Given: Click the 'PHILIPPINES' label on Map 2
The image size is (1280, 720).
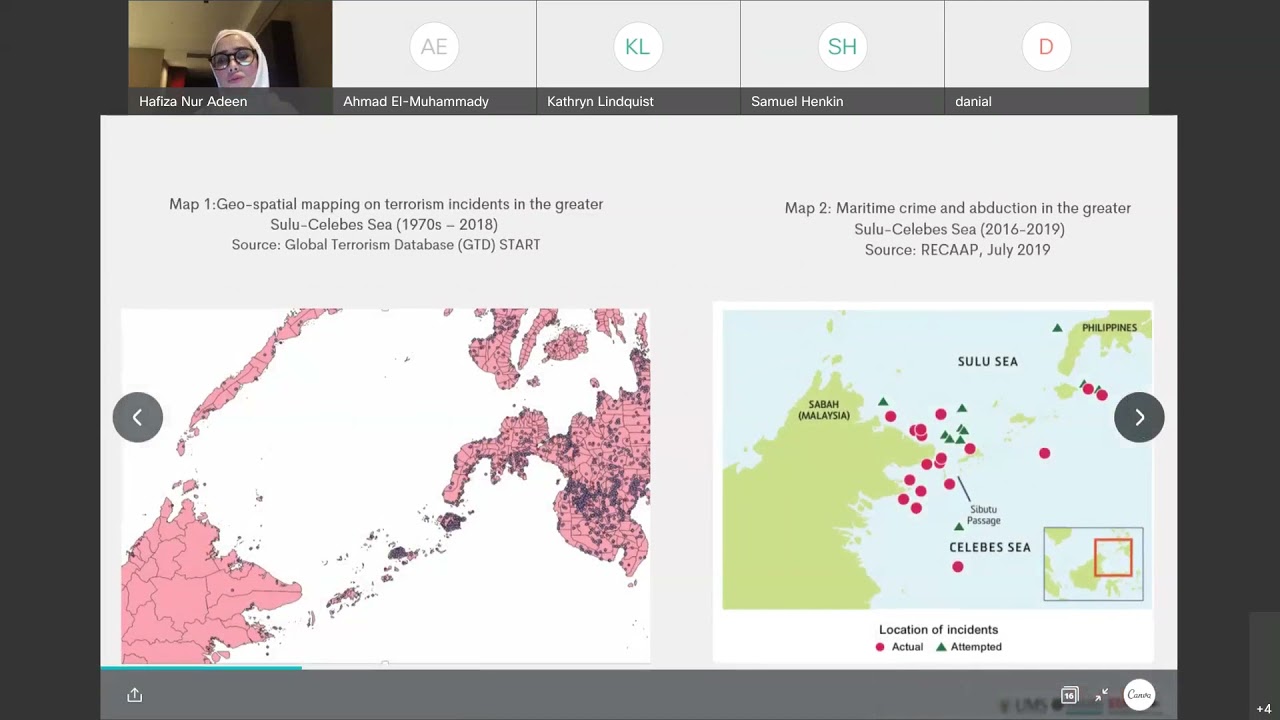Looking at the screenshot, I should [1109, 328].
